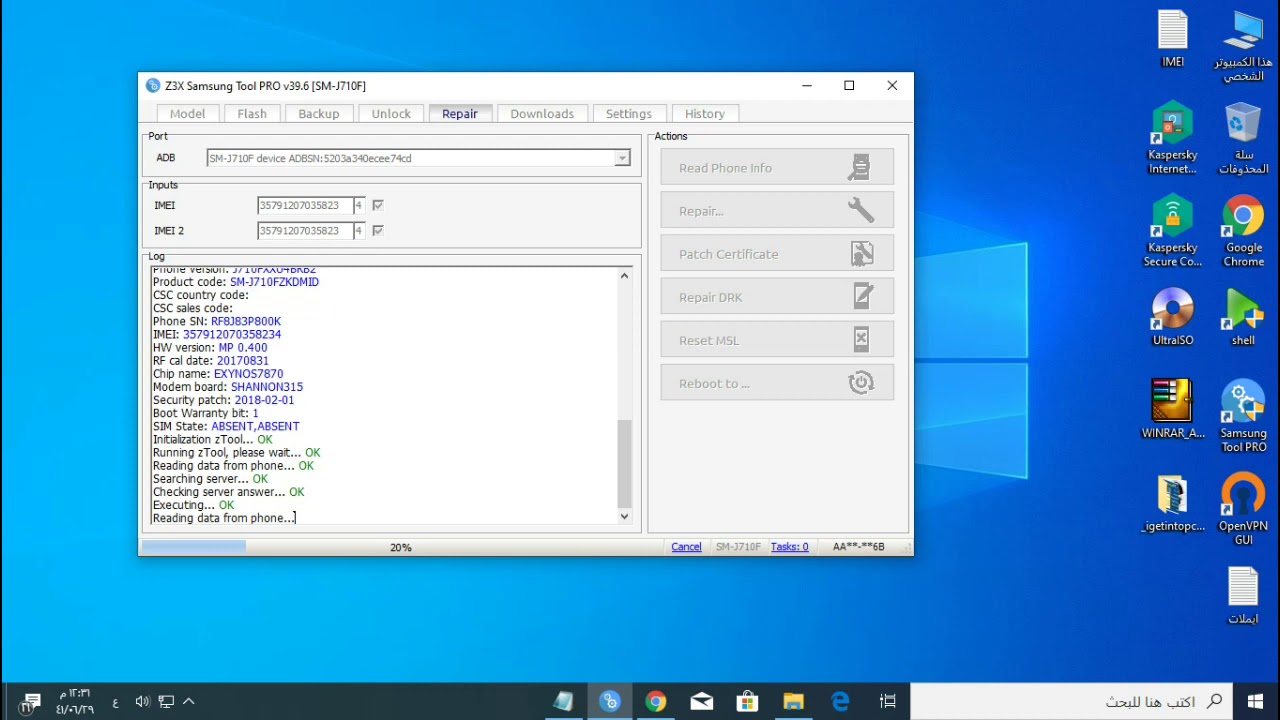Screen dimensions: 1280x720
Task: Open the Recycle Bin icon
Action: click(x=1243, y=139)
